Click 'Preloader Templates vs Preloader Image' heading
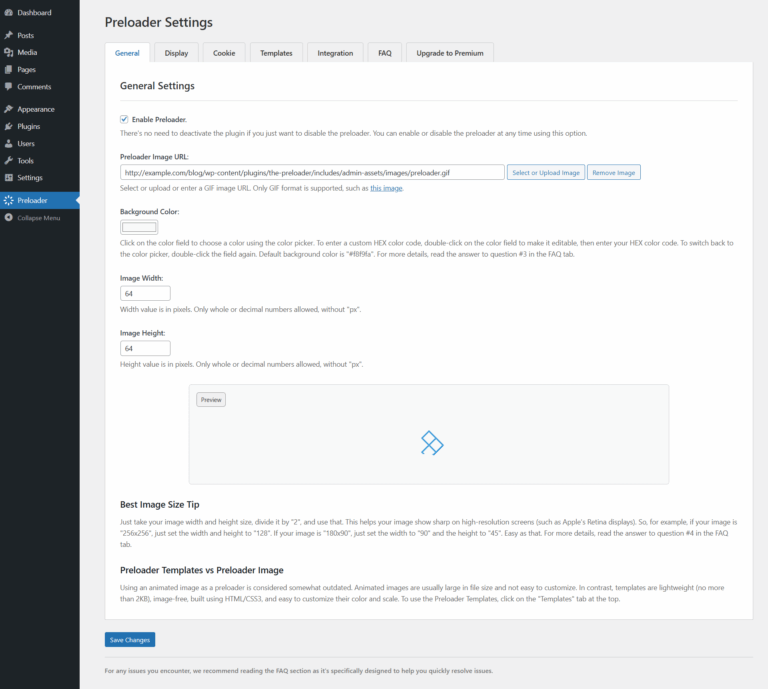768x689 pixels. [x=202, y=570]
